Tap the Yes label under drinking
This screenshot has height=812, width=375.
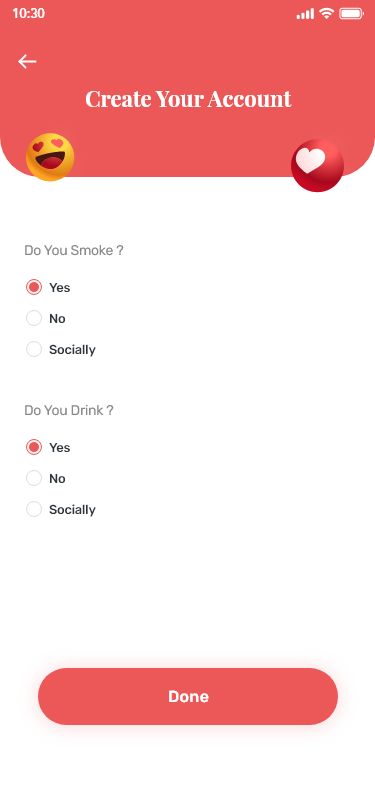(60, 447)
